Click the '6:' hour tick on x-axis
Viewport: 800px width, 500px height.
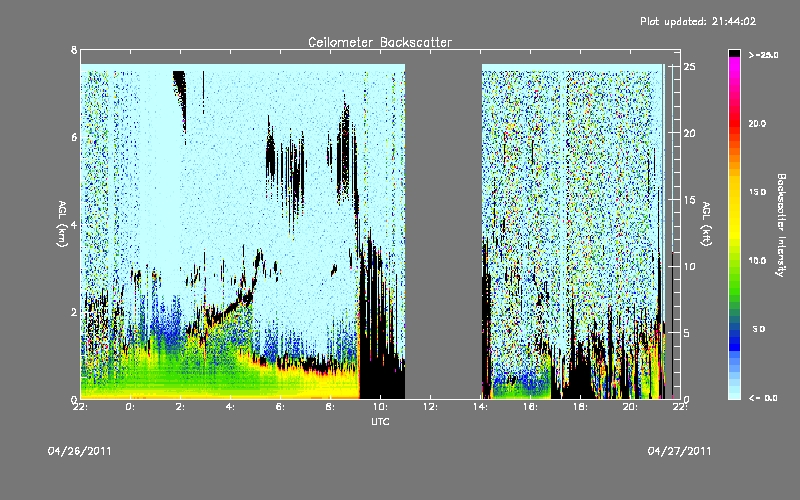[x=281, y=407]
